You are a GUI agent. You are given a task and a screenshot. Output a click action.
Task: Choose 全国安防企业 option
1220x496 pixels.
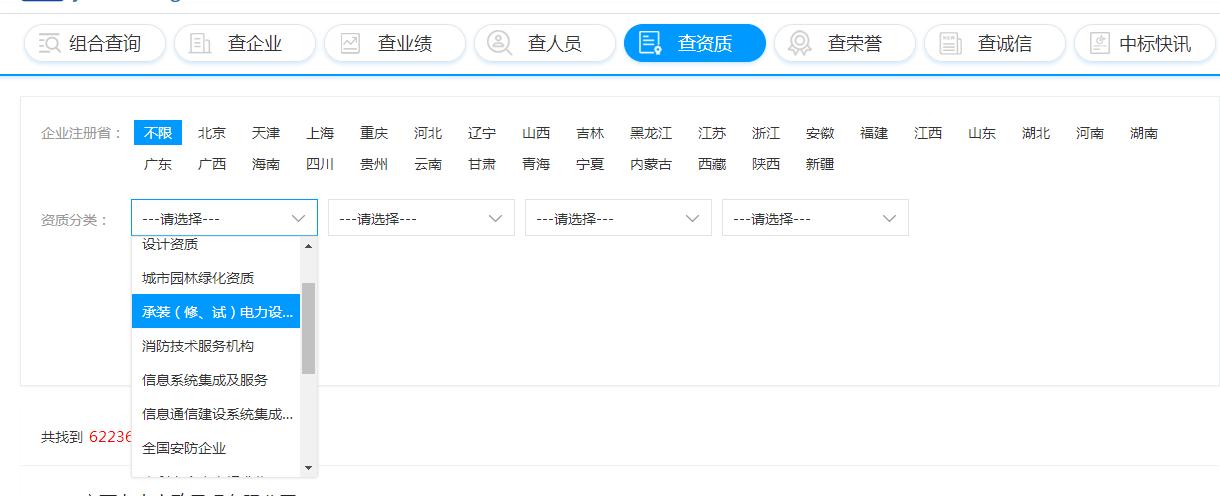tap(216, 448)
